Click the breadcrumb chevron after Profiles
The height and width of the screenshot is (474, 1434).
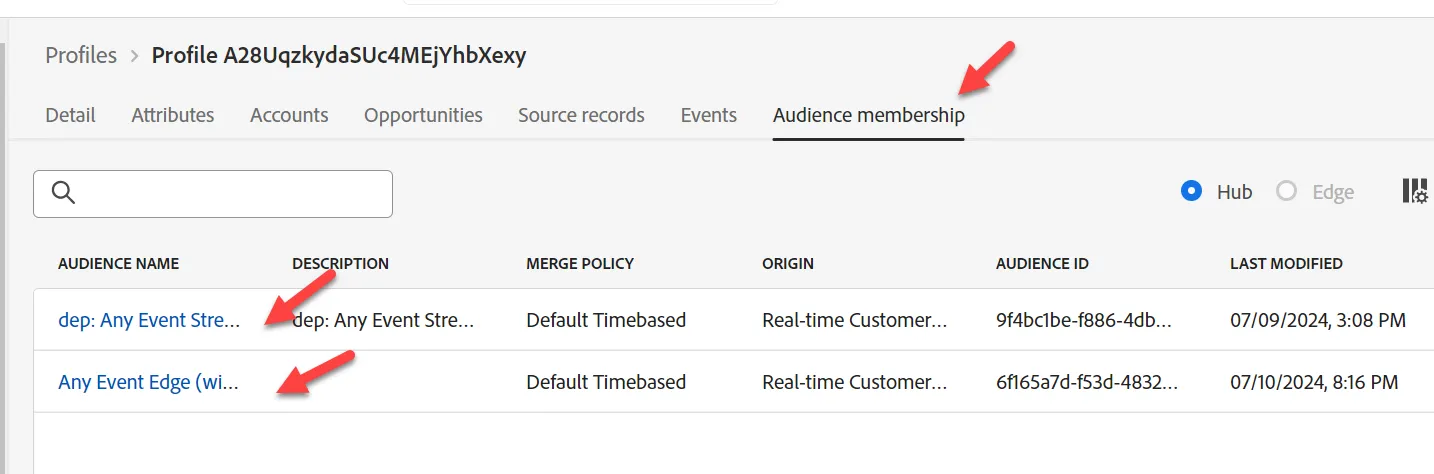click(134, 56)
